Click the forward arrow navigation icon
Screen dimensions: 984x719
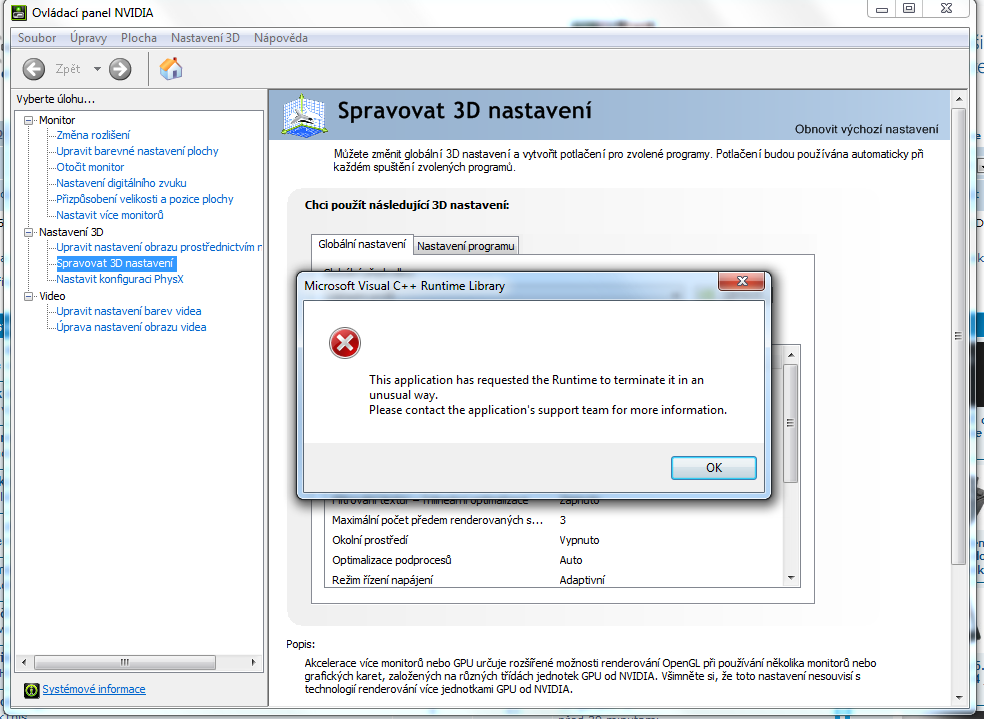click(120, 69)
